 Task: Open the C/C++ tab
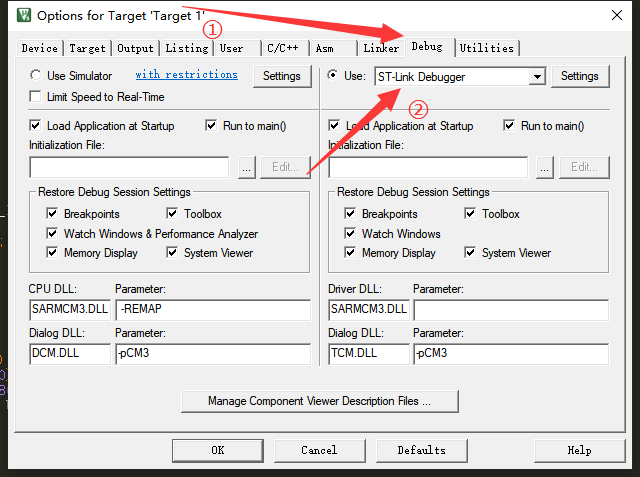(x=281, y=48)
